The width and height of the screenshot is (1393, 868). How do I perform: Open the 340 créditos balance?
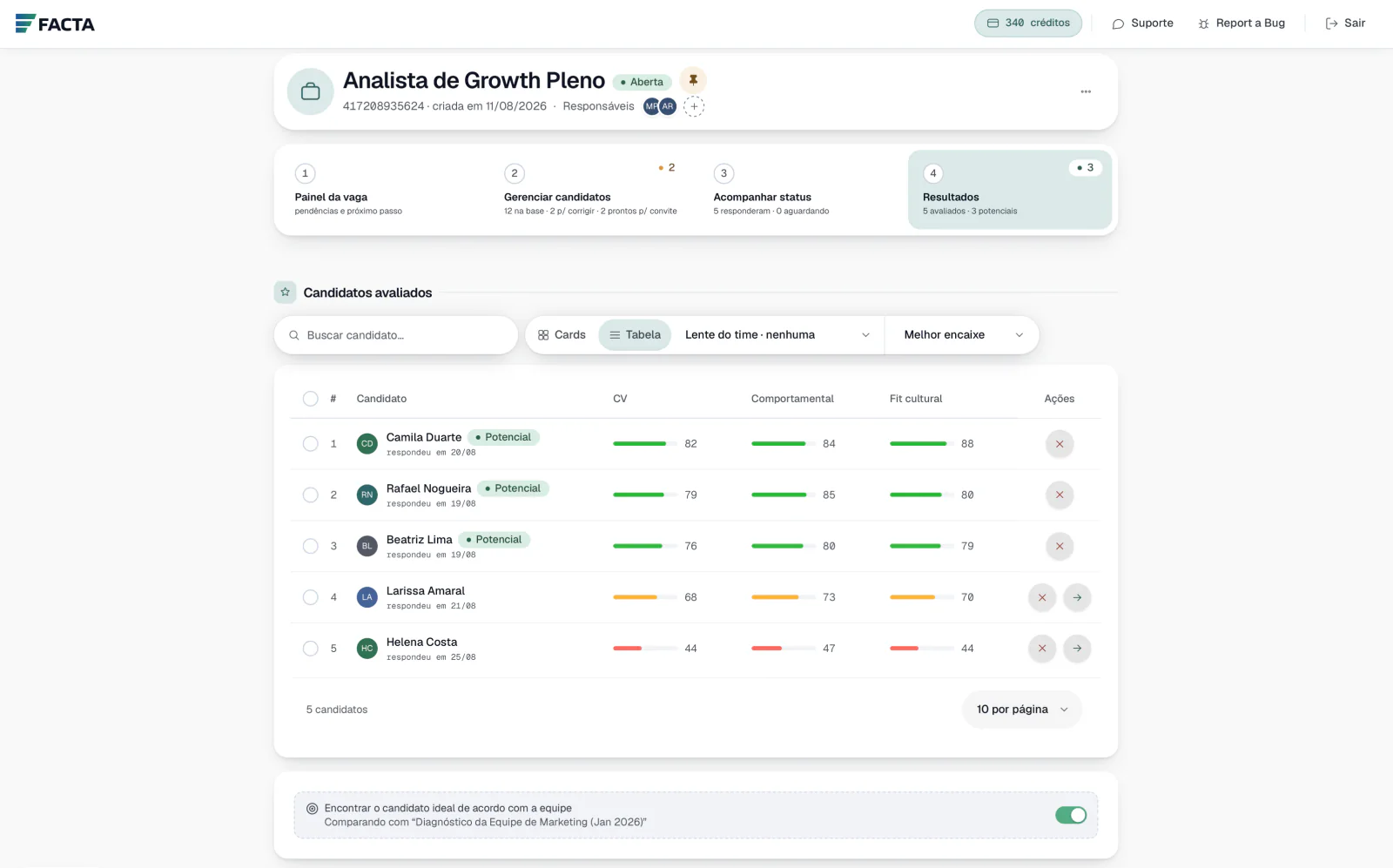point(1027,24)
